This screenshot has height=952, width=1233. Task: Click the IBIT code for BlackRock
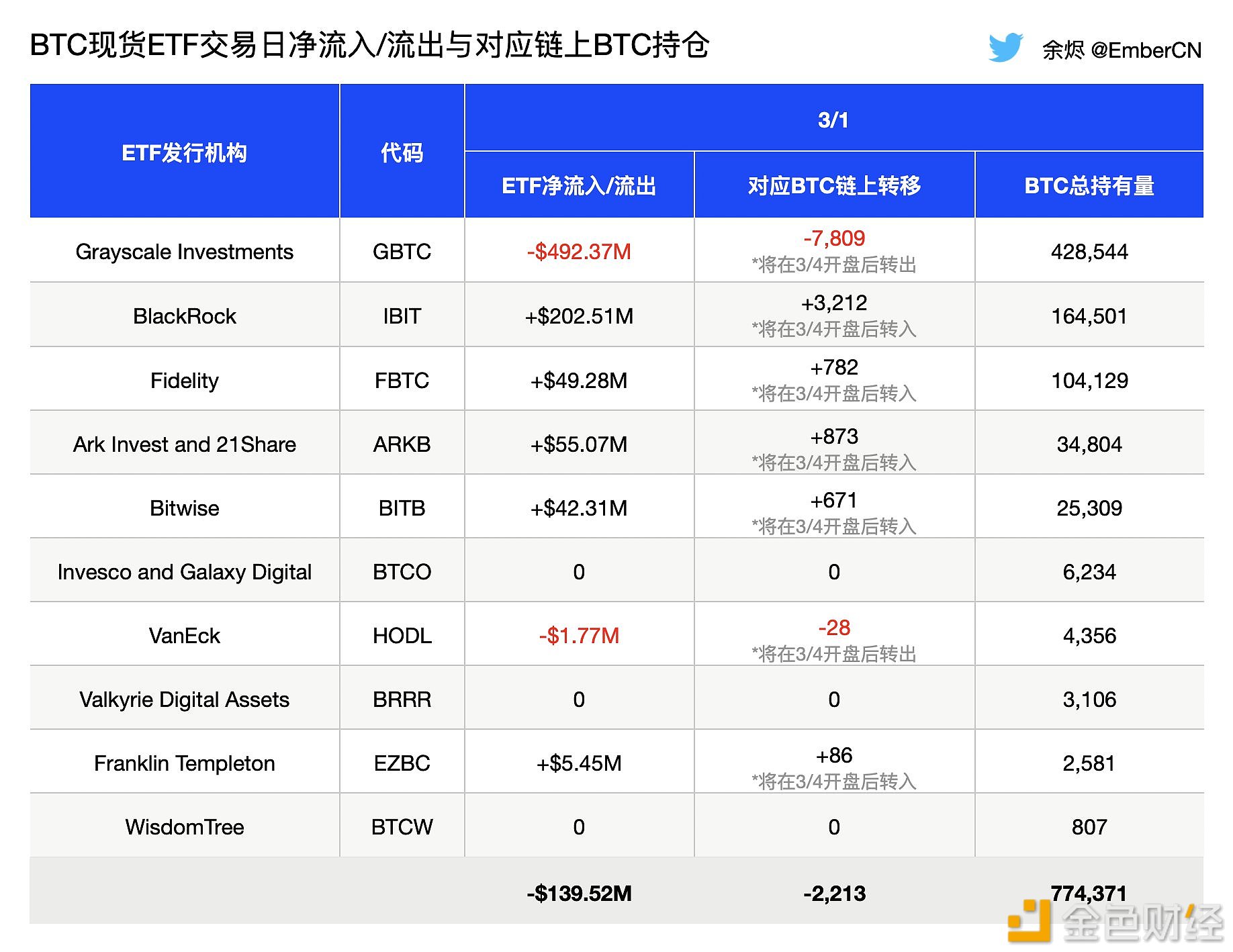(x=401, y=316)
